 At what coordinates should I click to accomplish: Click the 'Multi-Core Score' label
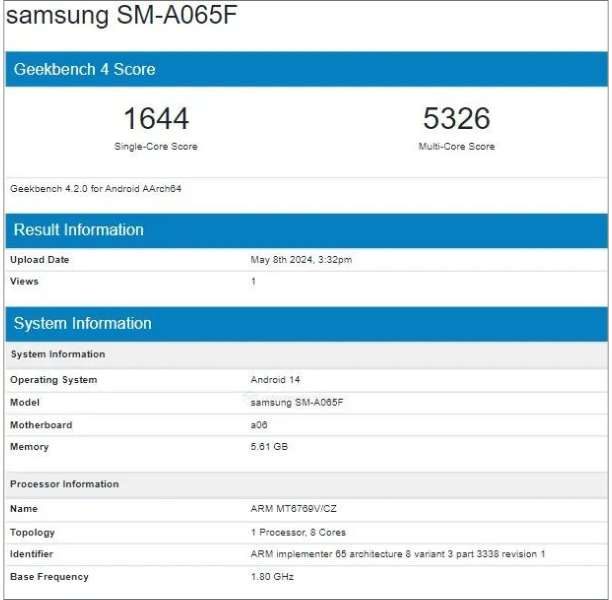pyautogui.click(x=456, y=146)
